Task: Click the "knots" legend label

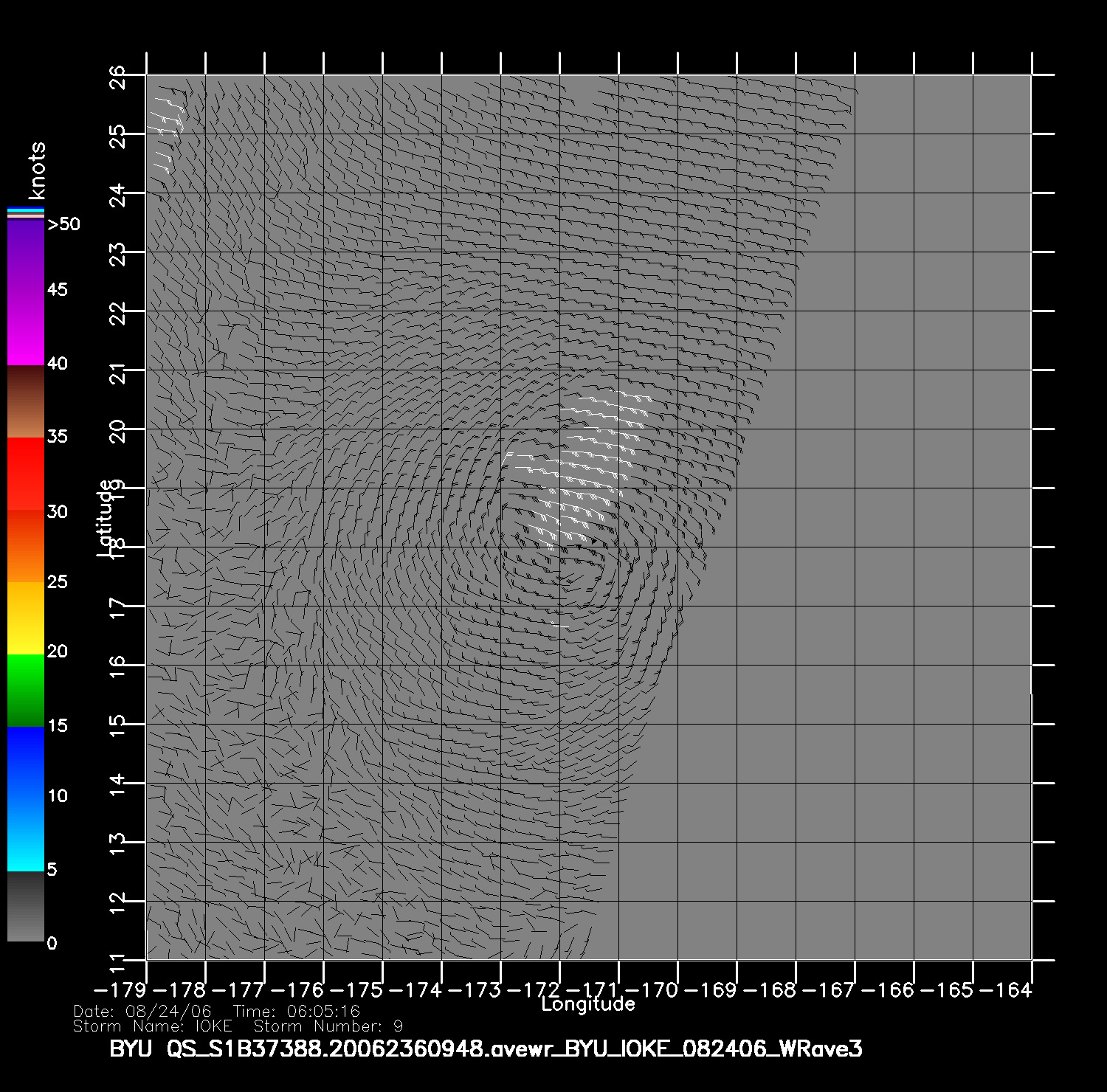Action: pos(36,170)
